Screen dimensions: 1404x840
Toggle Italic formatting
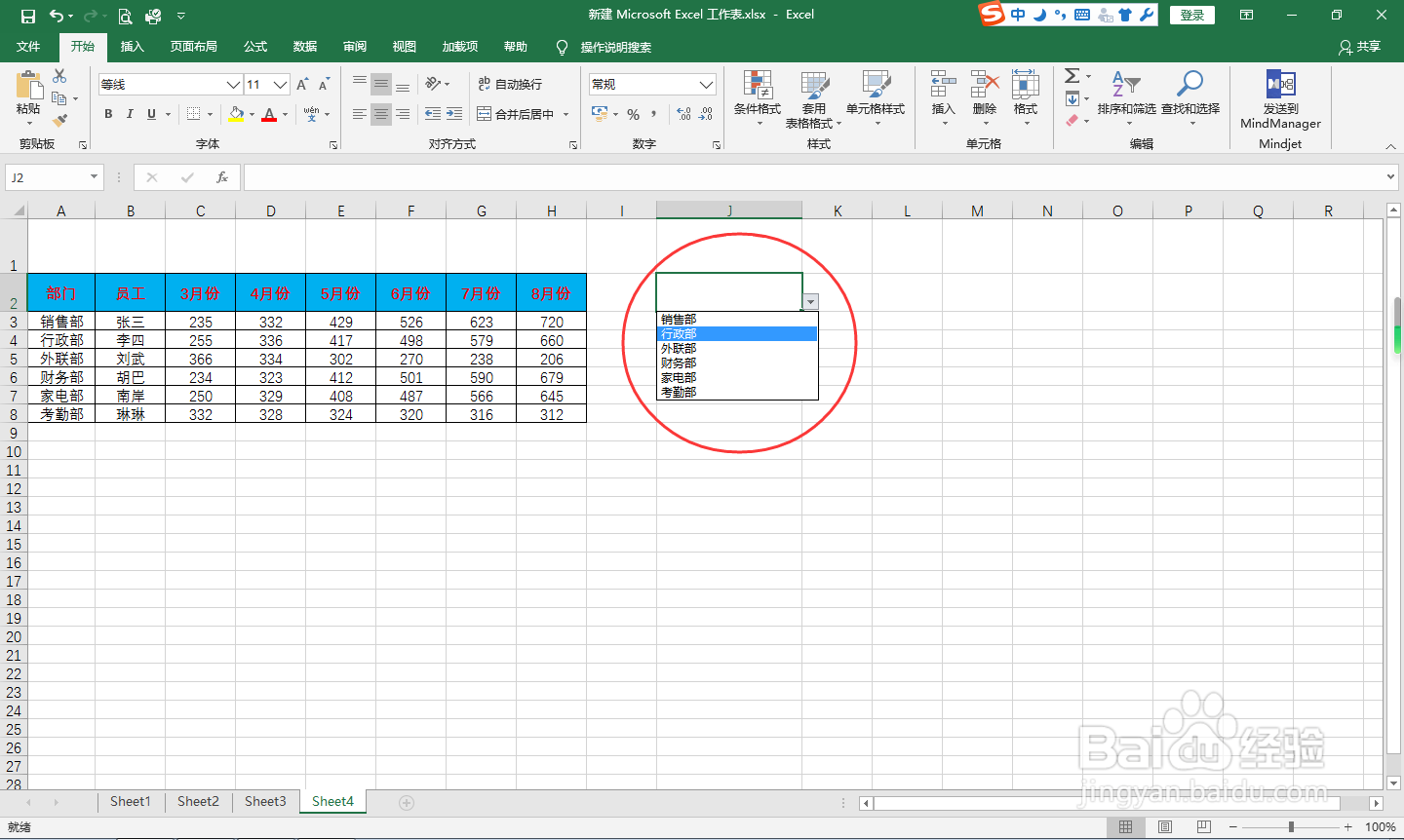pyautogui.click(x=130, y=114)
